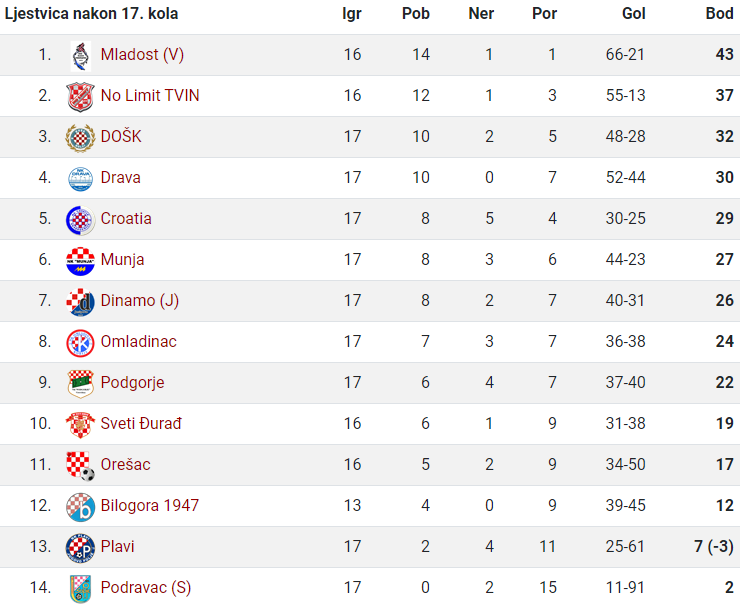The width and height of the screenshot is (741, 607).
Task: Click the DOŠK club crest
Action: (80, 138)
